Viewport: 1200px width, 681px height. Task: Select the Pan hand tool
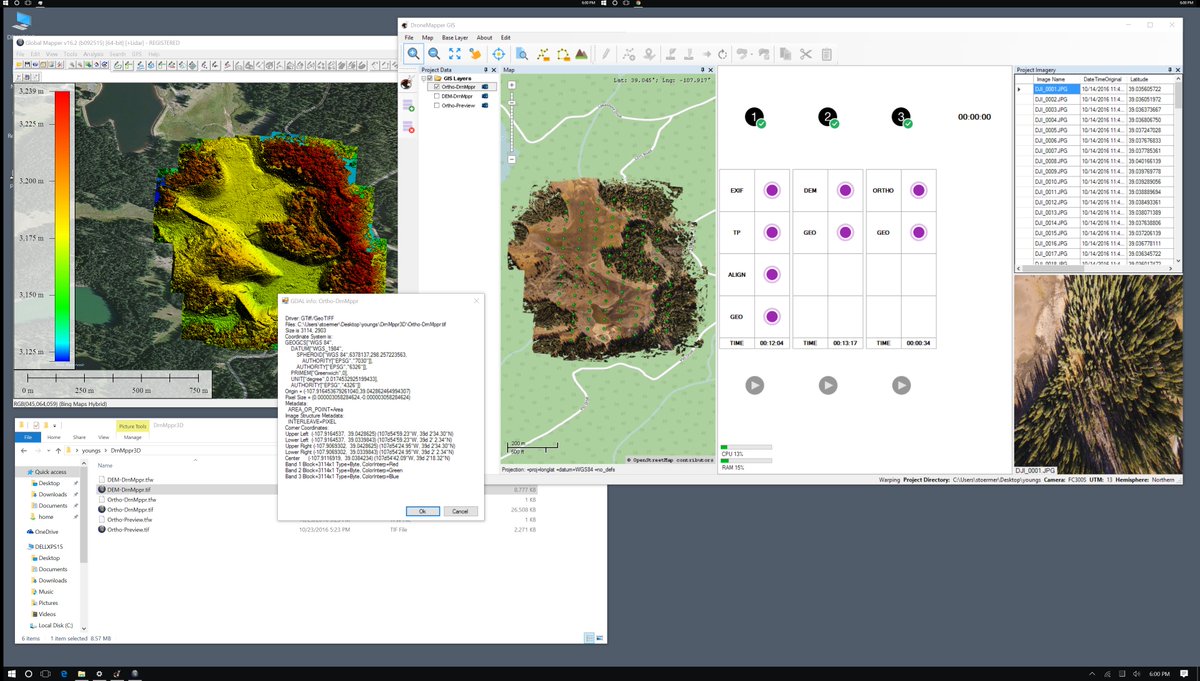(476, 54)
